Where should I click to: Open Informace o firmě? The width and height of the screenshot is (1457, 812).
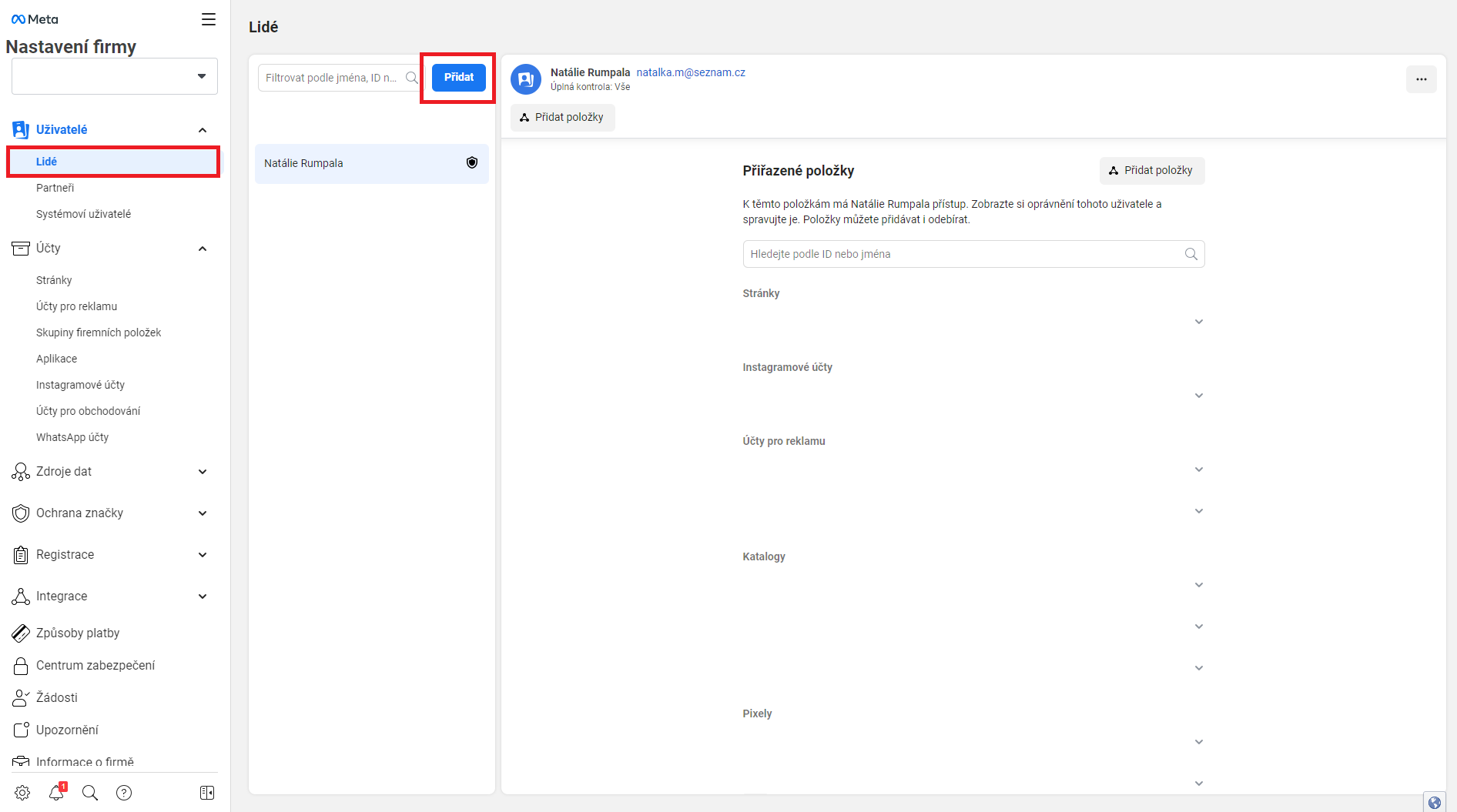[85, 762]
